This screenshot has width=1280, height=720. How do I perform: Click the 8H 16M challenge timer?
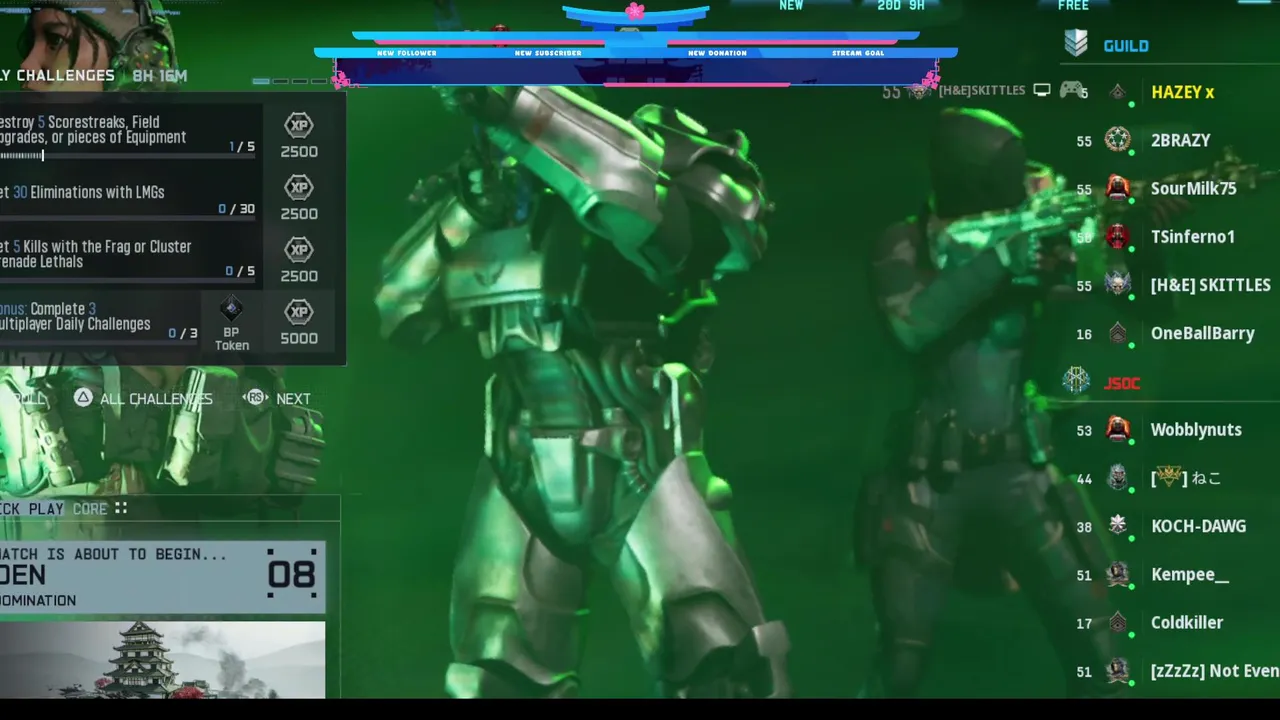(x=159, y=75)
